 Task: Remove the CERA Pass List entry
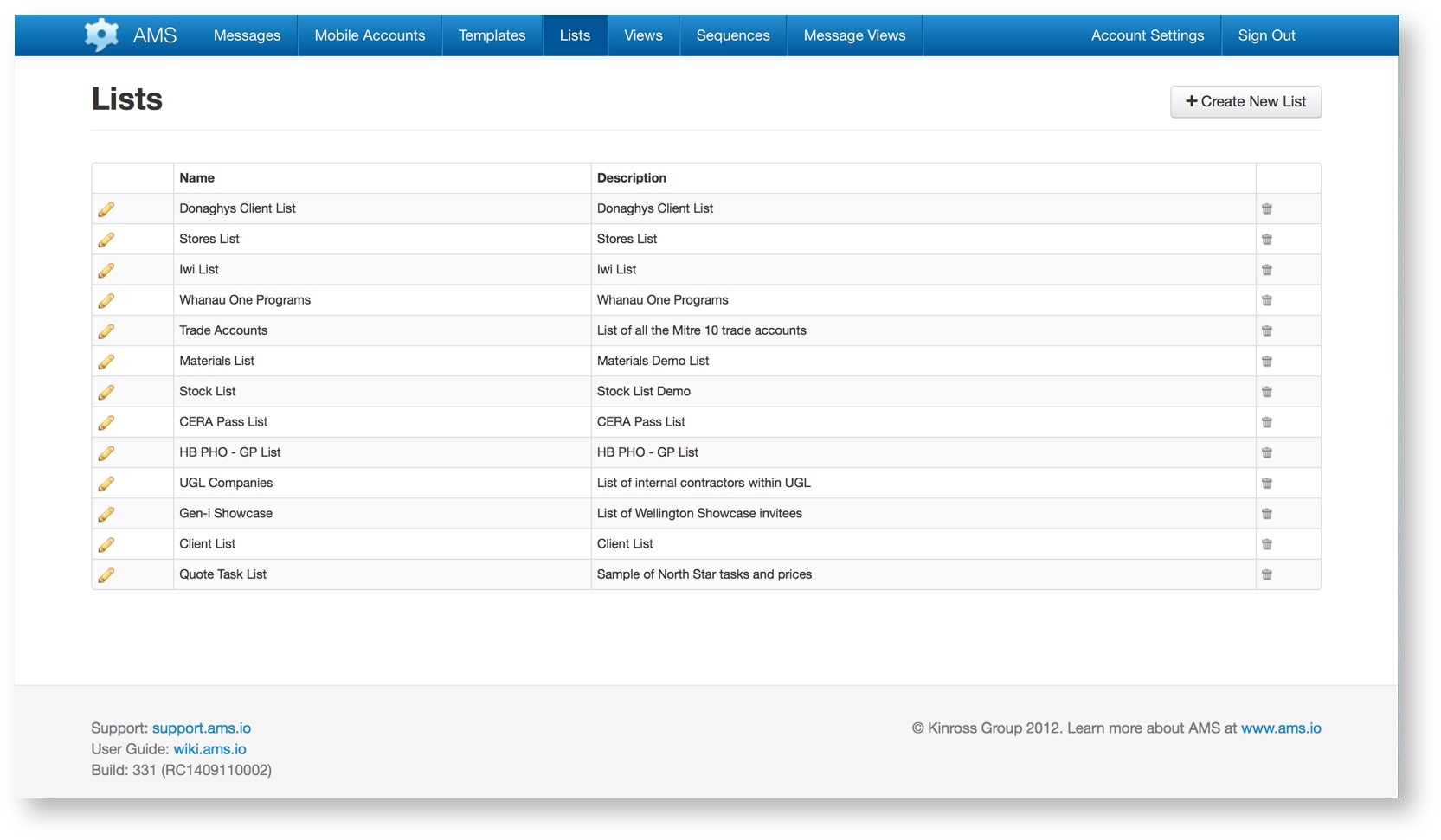tap(1267, 422)
